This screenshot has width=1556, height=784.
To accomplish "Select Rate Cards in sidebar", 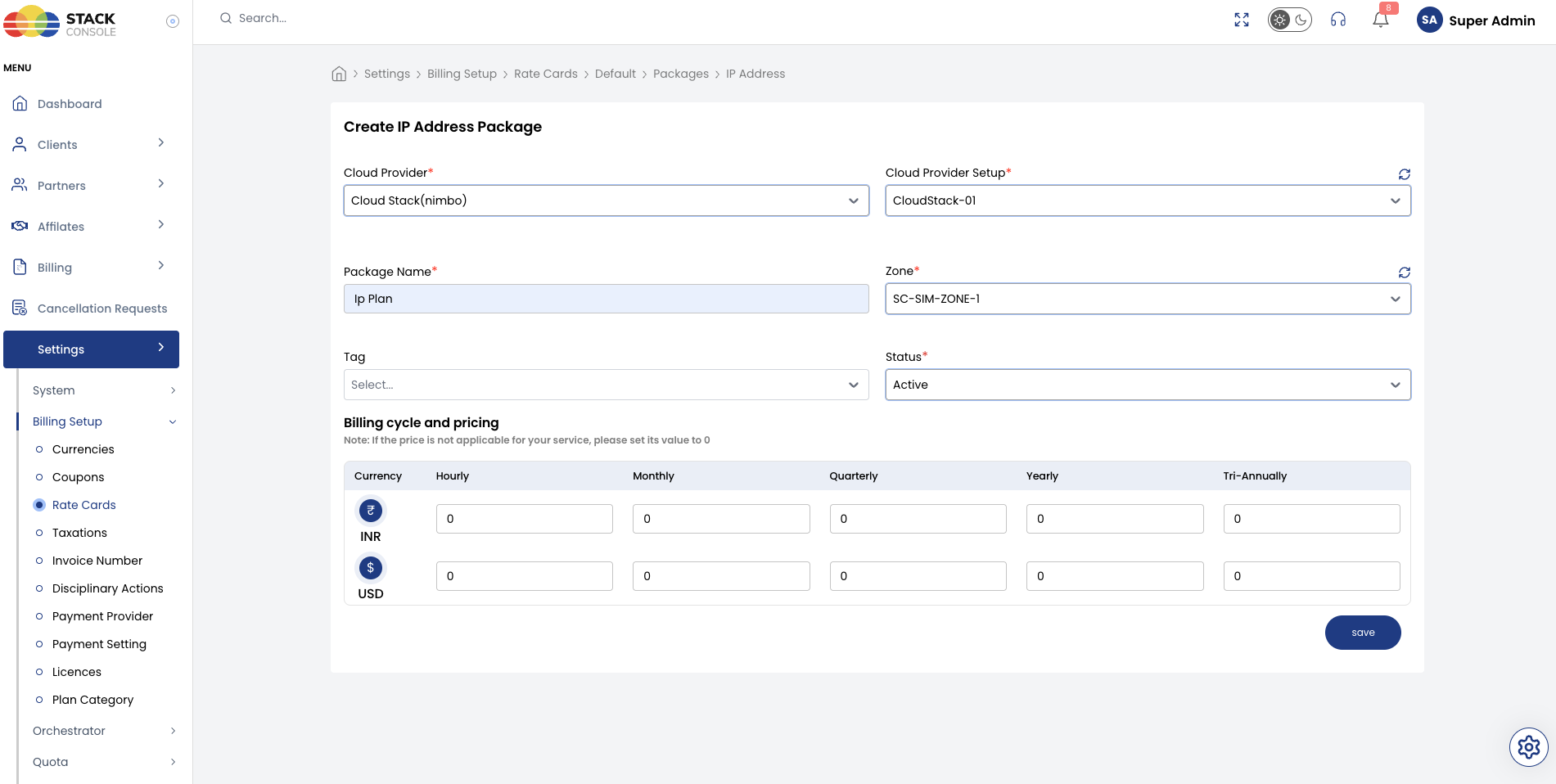I will tap(83, 505).
